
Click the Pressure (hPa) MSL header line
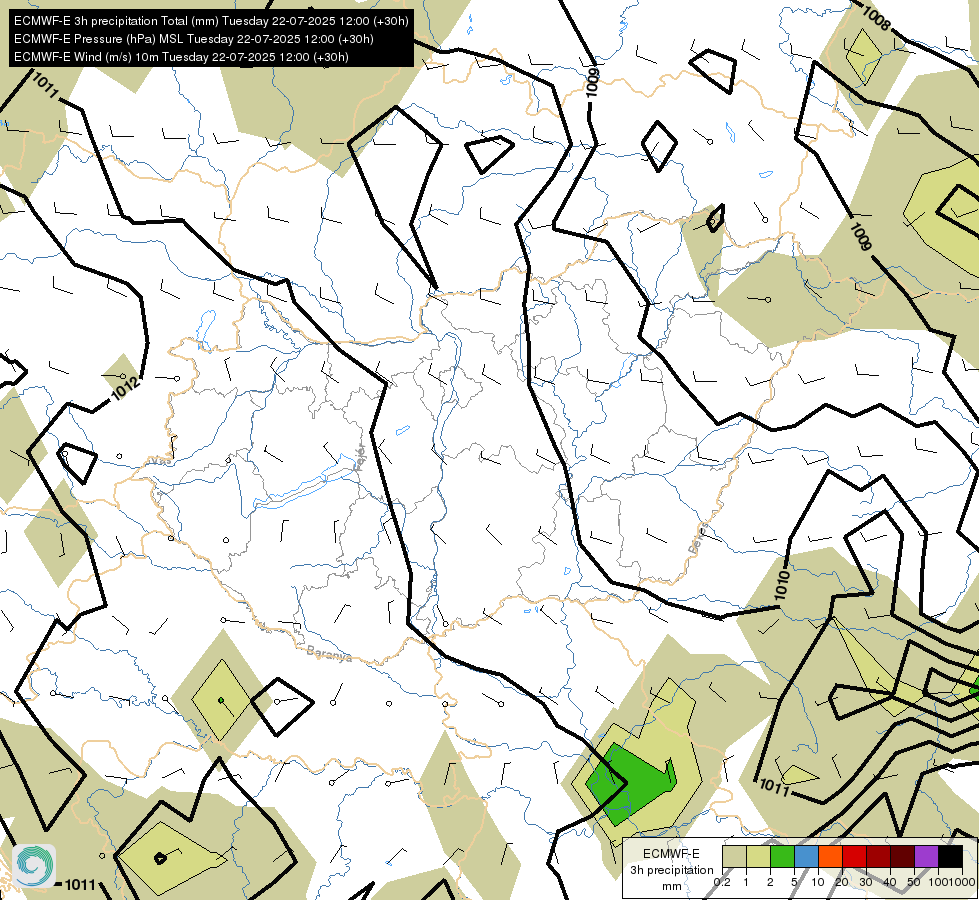click(x=194, y=39)
